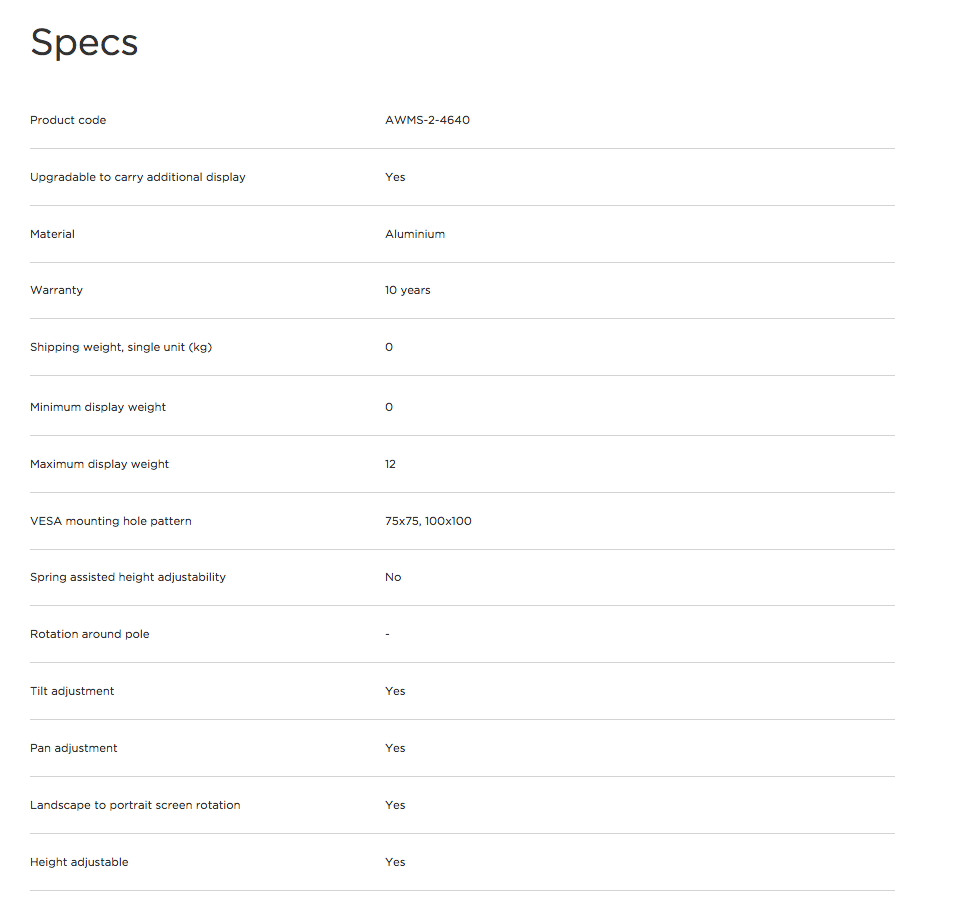This screenshot has height=922, width=960.
Task: Click the 10 years warranty value
Action: tap(408, 290)
